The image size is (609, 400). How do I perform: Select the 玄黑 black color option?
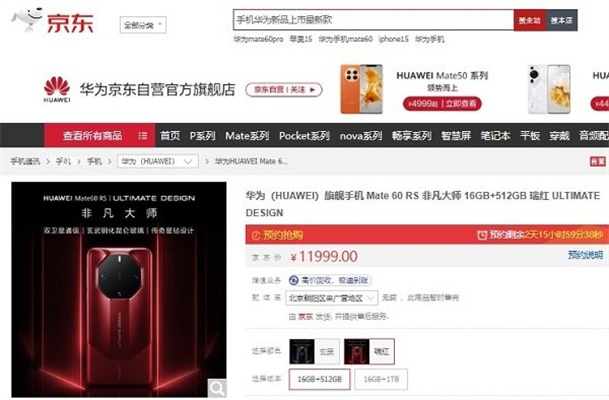click(314, 351)
